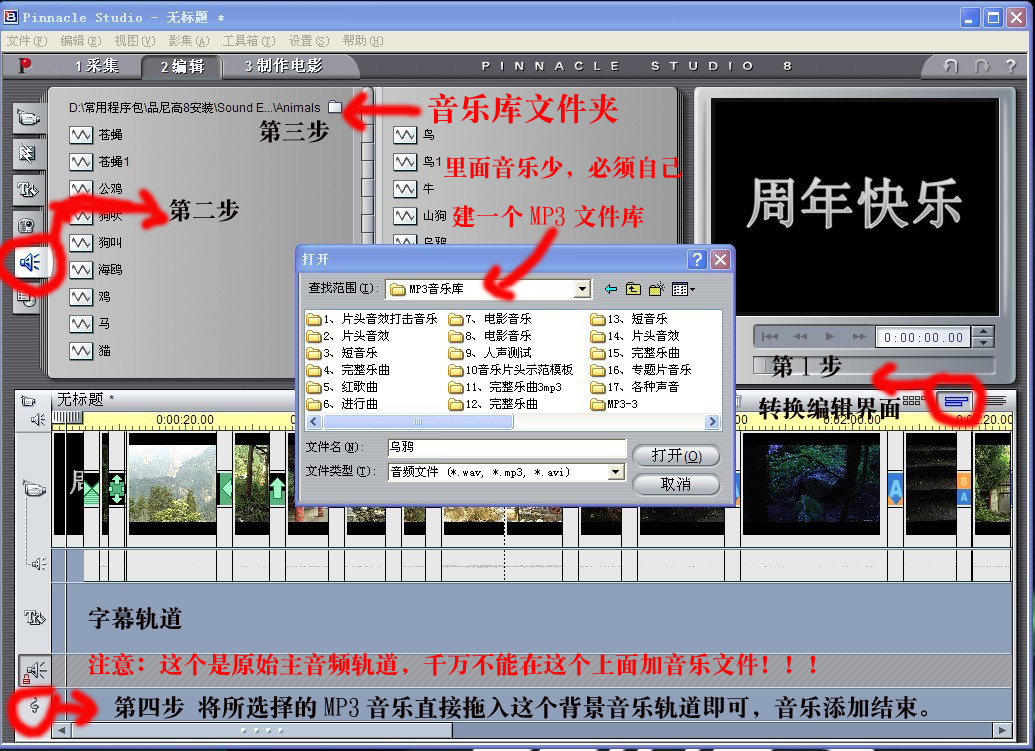Viewport: 1035px width, 751px height.
Task: Switch to timeline view mode
Action: coord(957,400)
